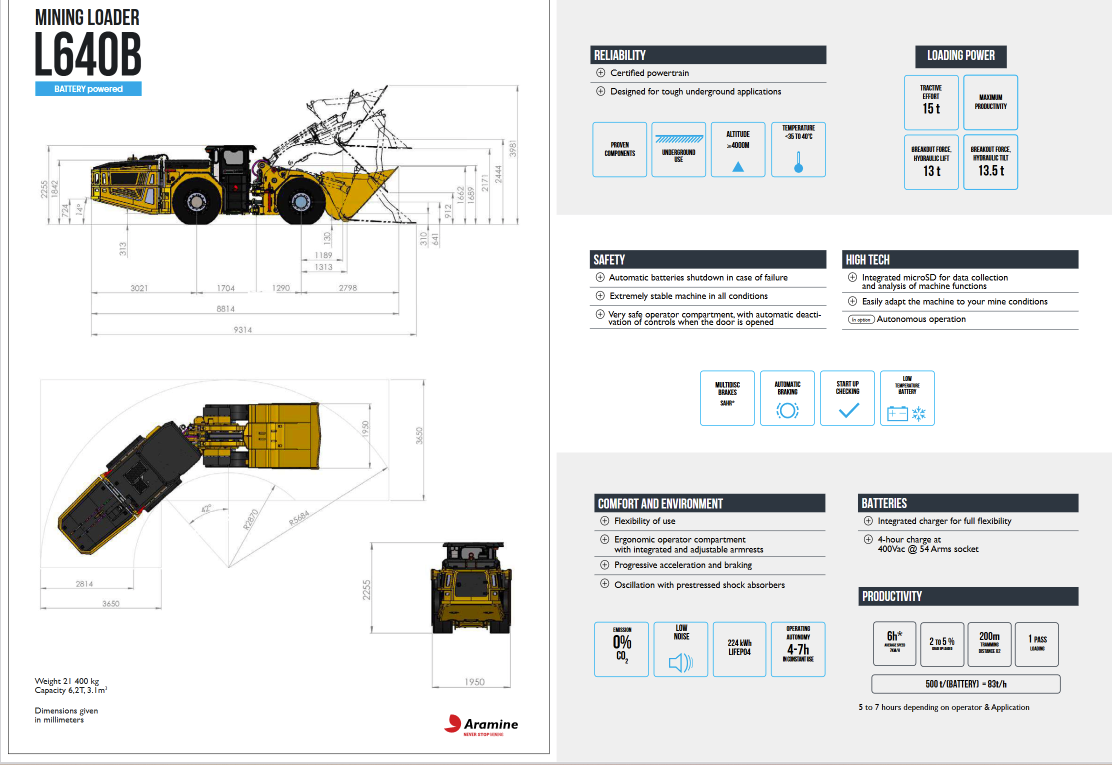Click Breakout Force Hydraulic Lift 13 t tile

pos(931,162)
